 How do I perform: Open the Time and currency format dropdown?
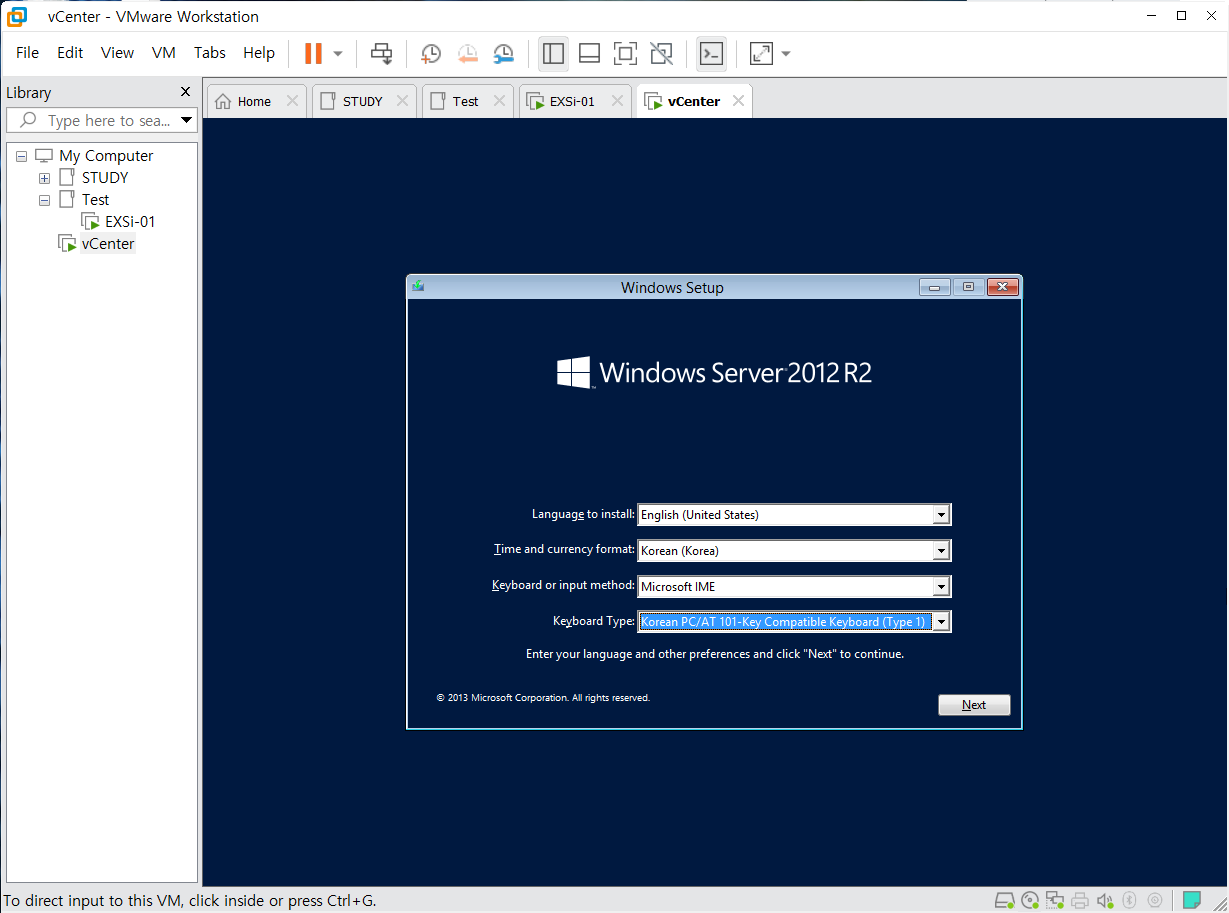tap(940, 551)
